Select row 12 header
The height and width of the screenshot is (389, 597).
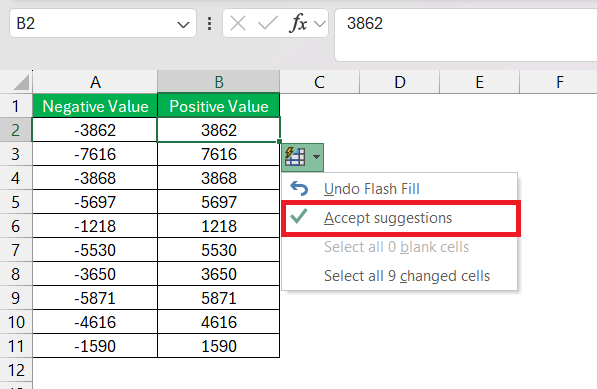(16, 370)
